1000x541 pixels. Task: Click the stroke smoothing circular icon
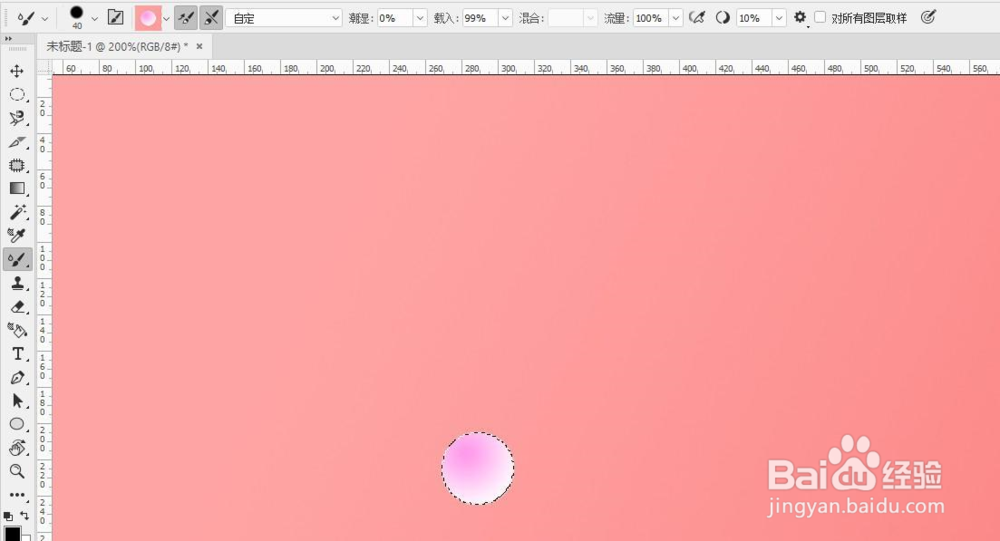tap(723, 18)
